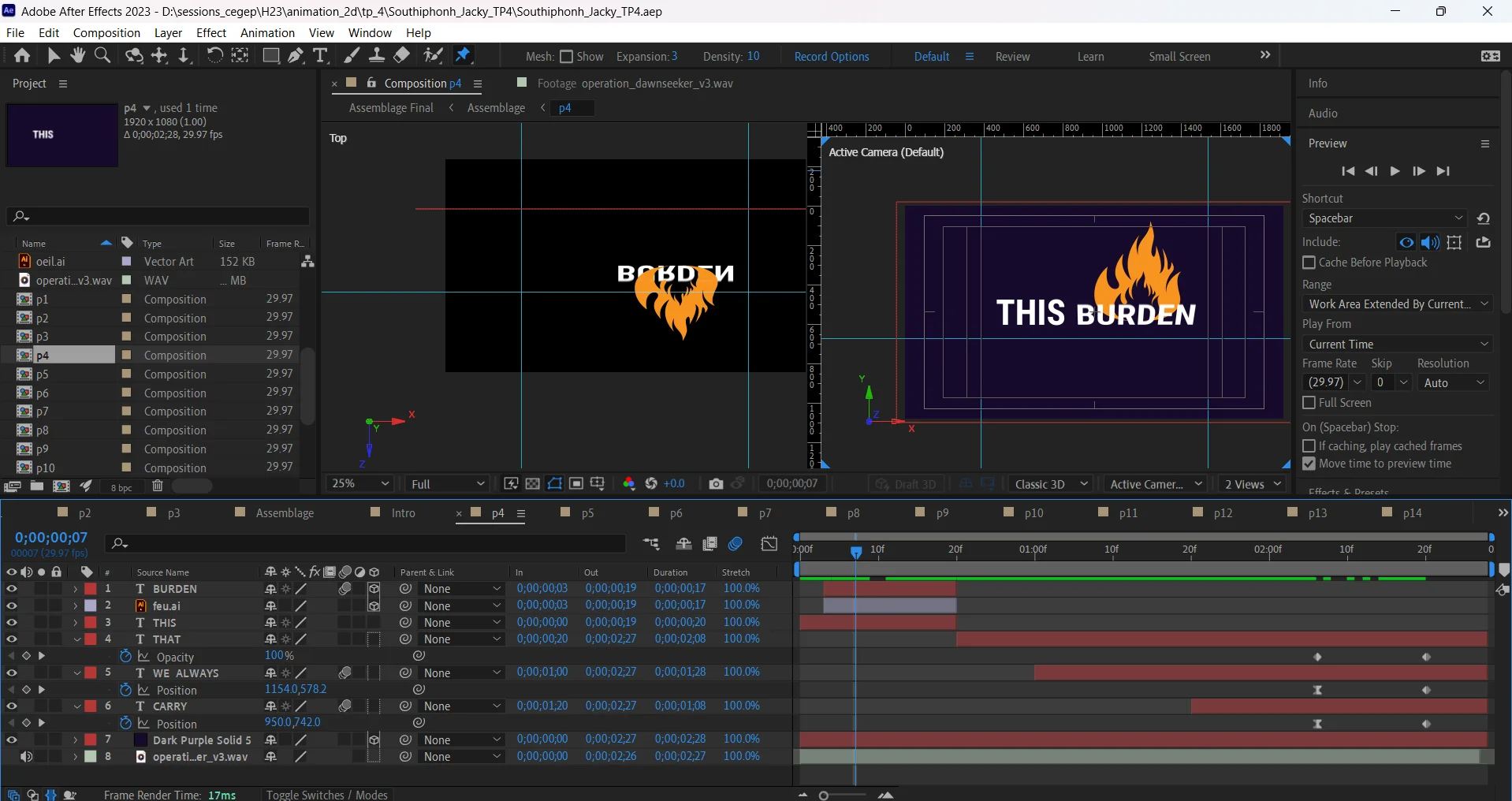Enable motion blur for timeline layers
The image size is (1512, 801).
[x=736, y=544]
